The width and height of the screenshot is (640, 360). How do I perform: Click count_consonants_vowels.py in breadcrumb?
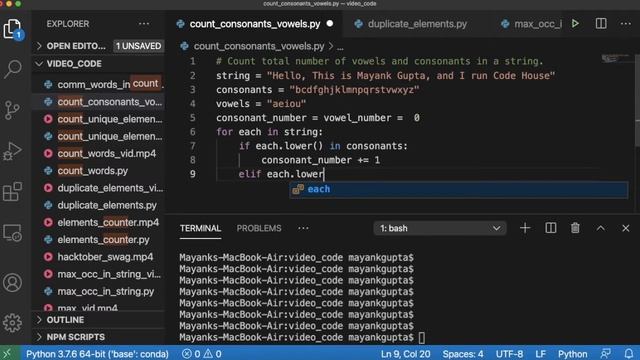click(259, 46)
